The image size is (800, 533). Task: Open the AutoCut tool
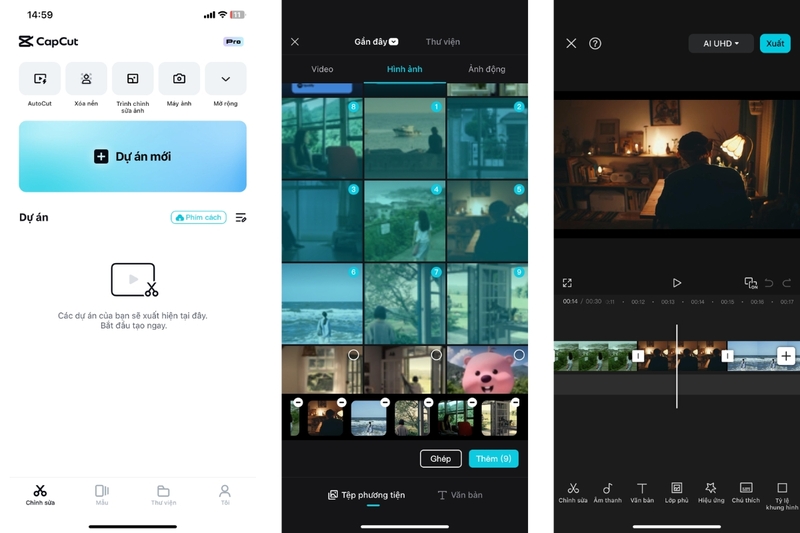tap(40, 79)
